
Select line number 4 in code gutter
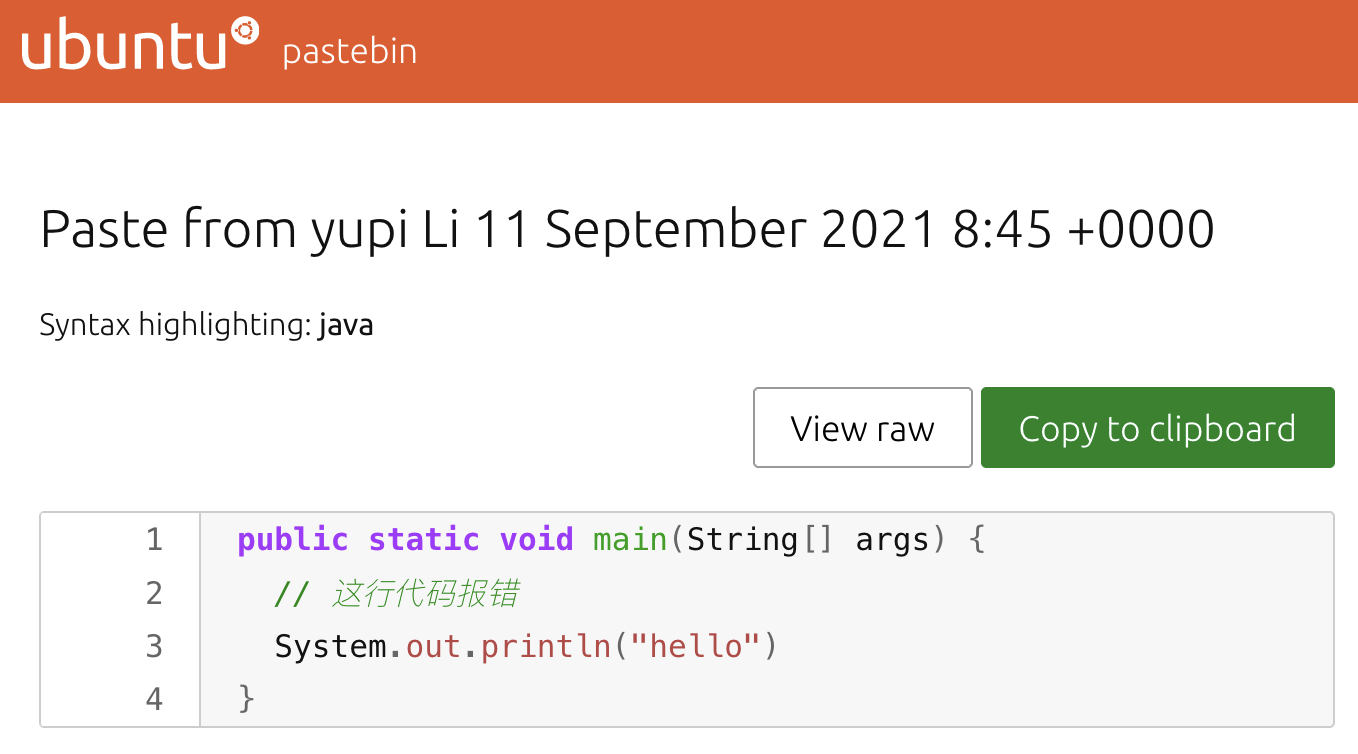154,699
